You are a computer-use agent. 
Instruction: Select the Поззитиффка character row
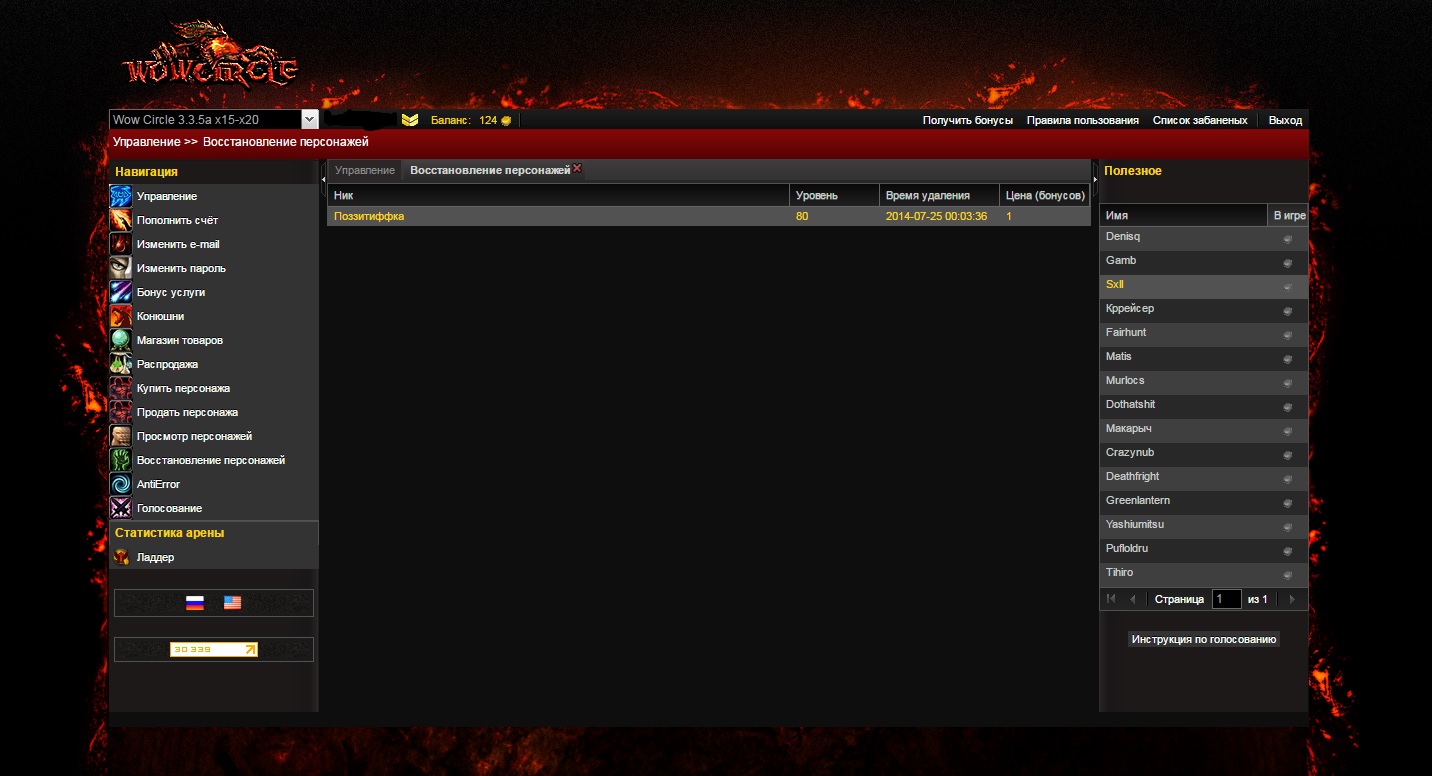560,216
